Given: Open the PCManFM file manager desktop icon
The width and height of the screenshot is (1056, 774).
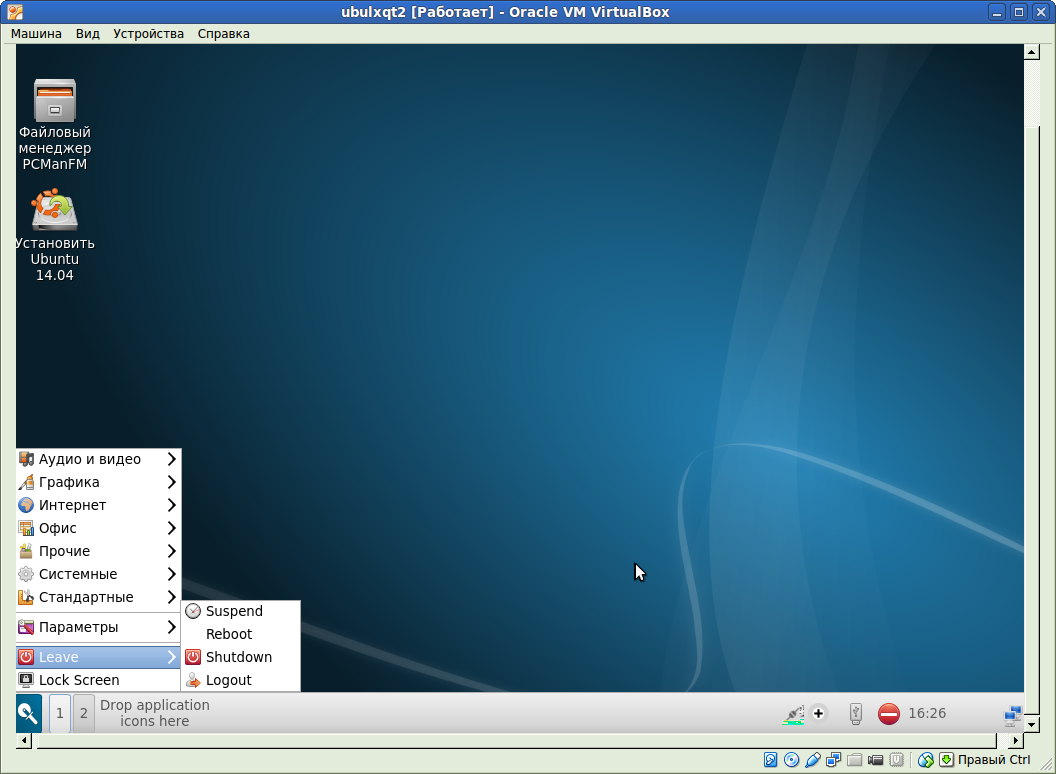Looking at the screenshot, I should point(55,125).
